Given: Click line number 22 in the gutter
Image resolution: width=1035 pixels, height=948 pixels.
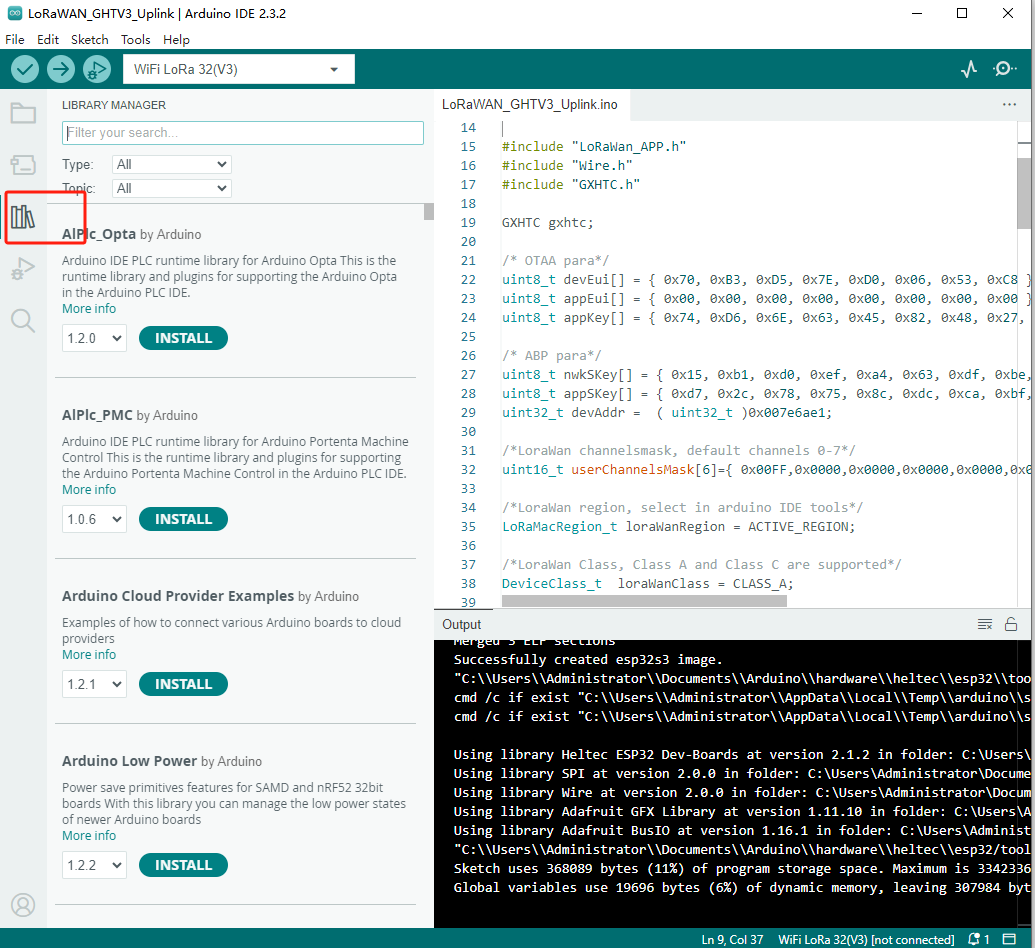Looking at the screenshot, I should pyautogui.click(x=468, y=279).
